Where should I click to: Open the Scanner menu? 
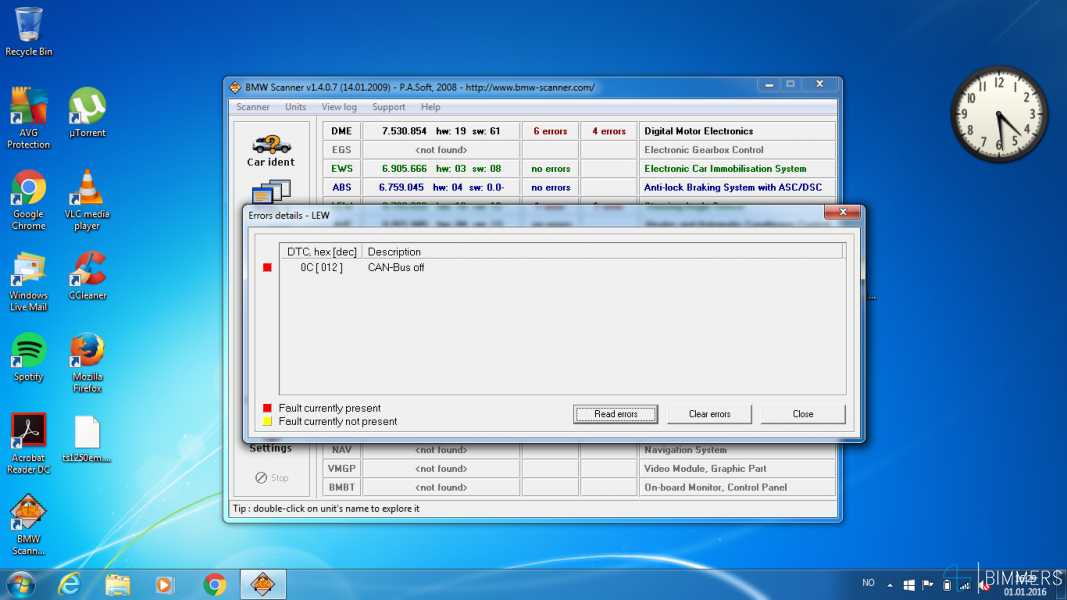point(252,107)
